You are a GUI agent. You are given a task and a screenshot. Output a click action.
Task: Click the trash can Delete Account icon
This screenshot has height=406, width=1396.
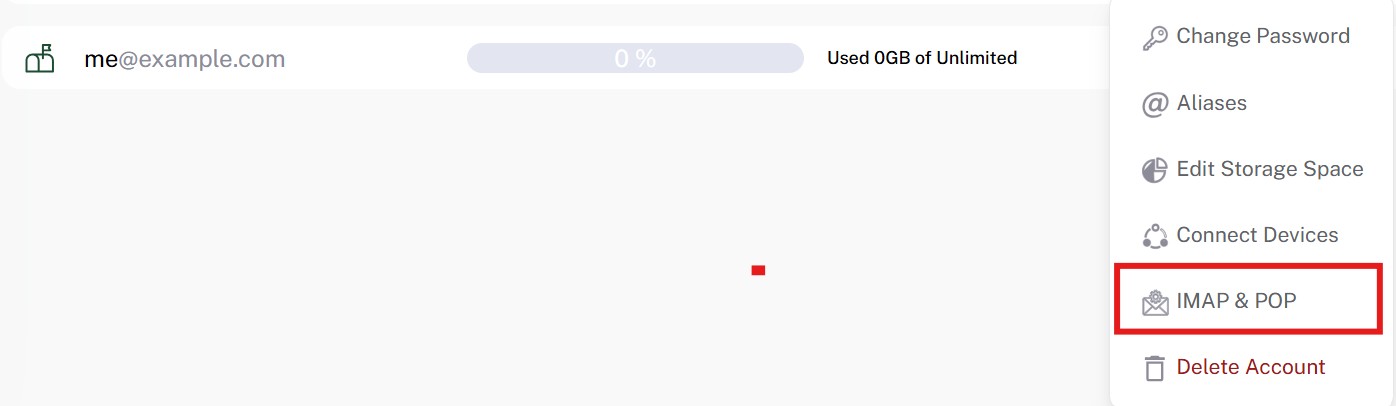[1155, 368]
